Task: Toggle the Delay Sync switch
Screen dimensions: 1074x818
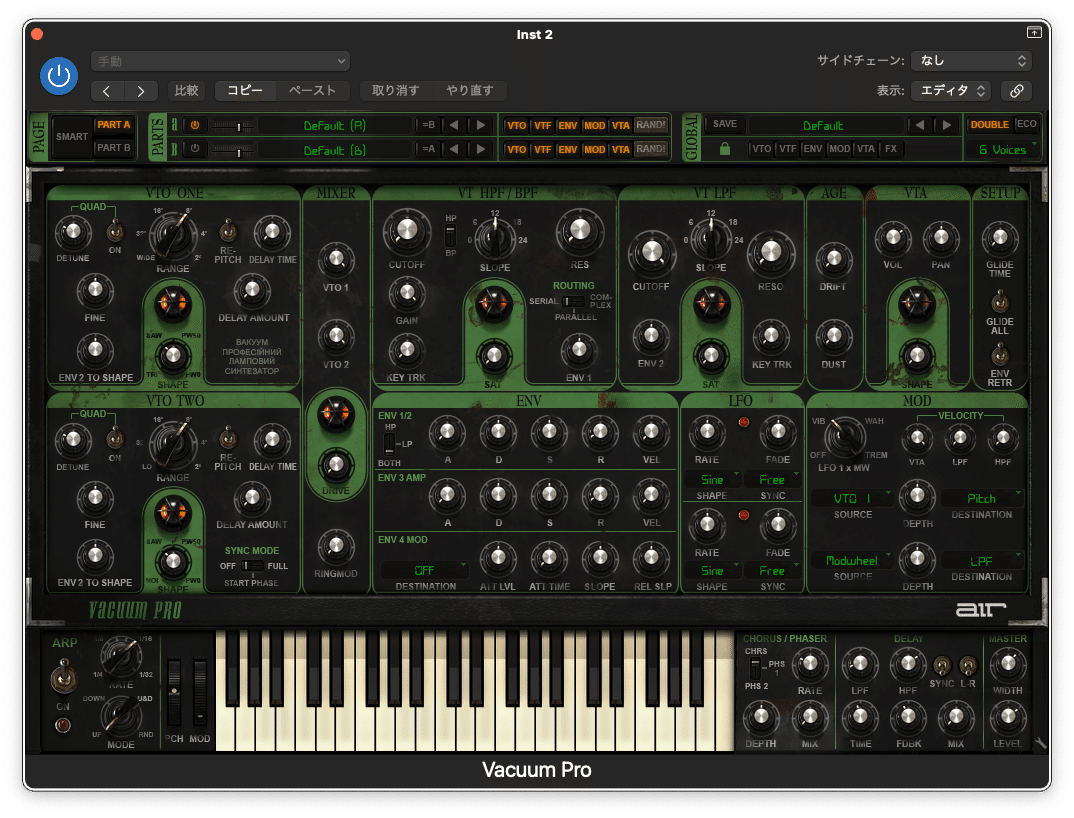Action: pyautogui.click(x=942, y=665)
